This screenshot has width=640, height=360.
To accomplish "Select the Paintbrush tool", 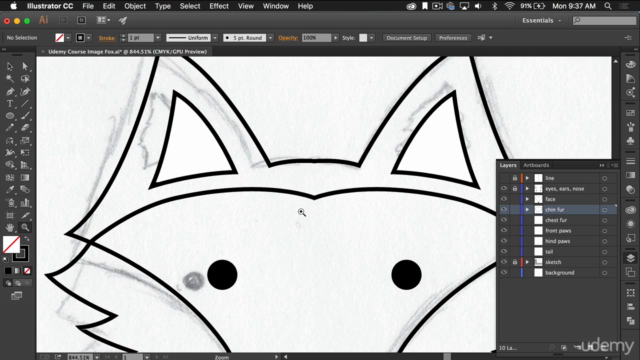I will 25,116.
